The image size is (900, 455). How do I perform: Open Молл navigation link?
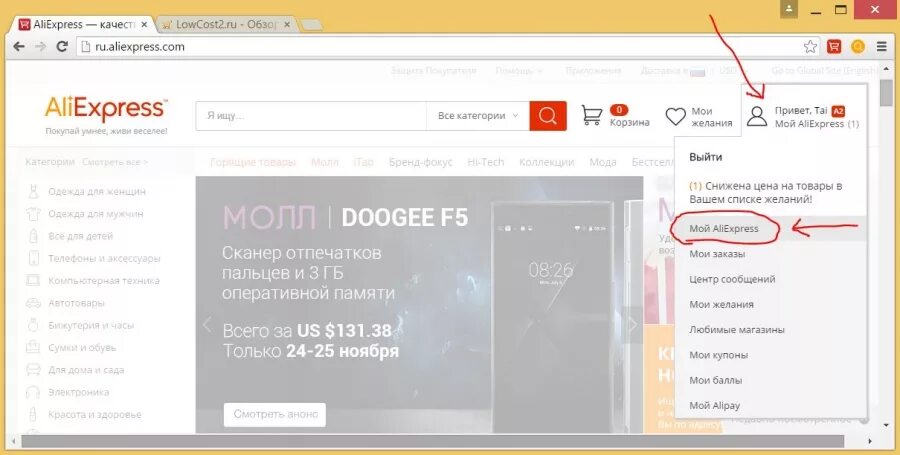325,162
